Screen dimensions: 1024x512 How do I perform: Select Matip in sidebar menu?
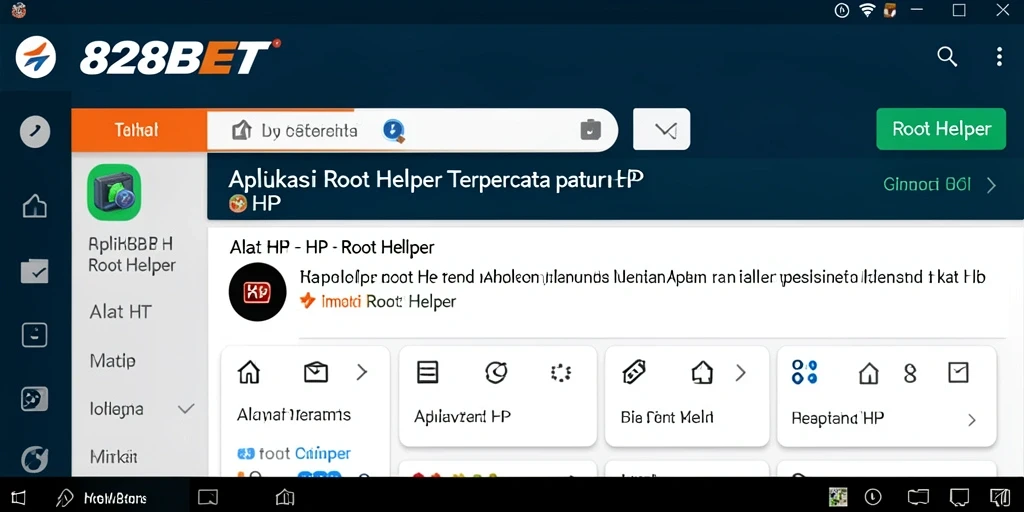[112, 360]
